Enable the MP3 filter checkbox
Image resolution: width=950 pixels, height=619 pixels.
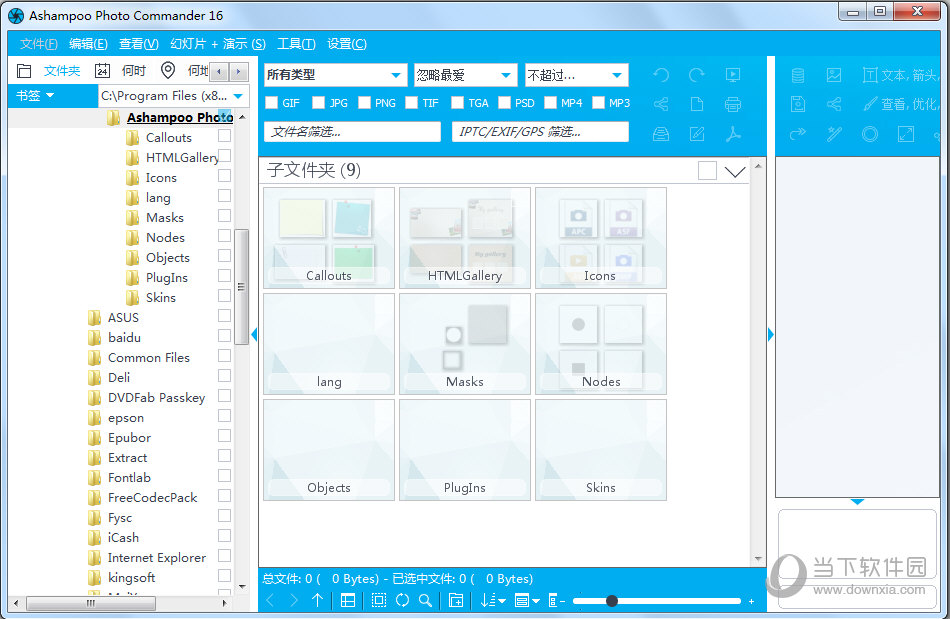click(x=598, y=102)
